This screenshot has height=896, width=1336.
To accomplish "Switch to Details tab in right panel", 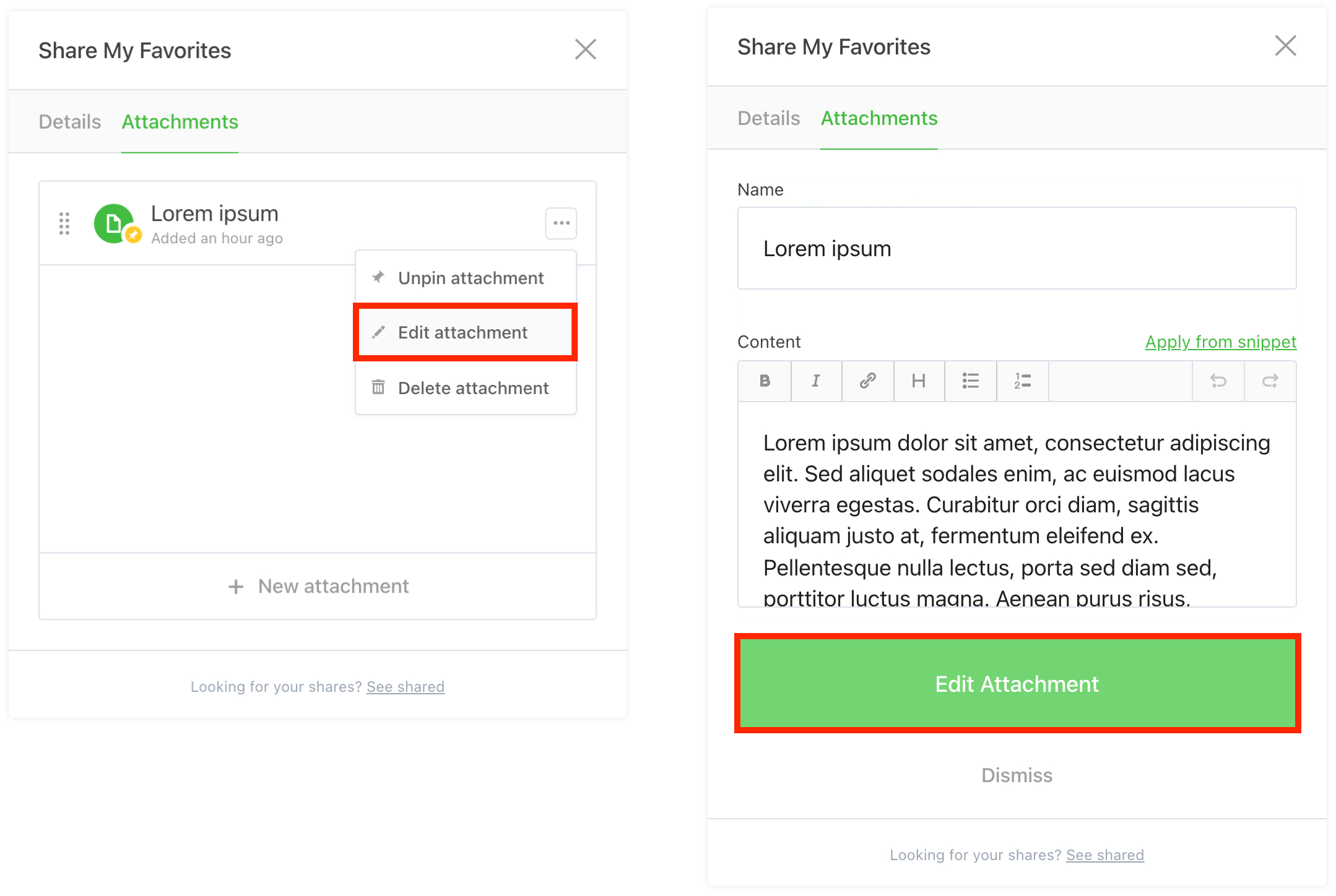I will pos(768,118).
